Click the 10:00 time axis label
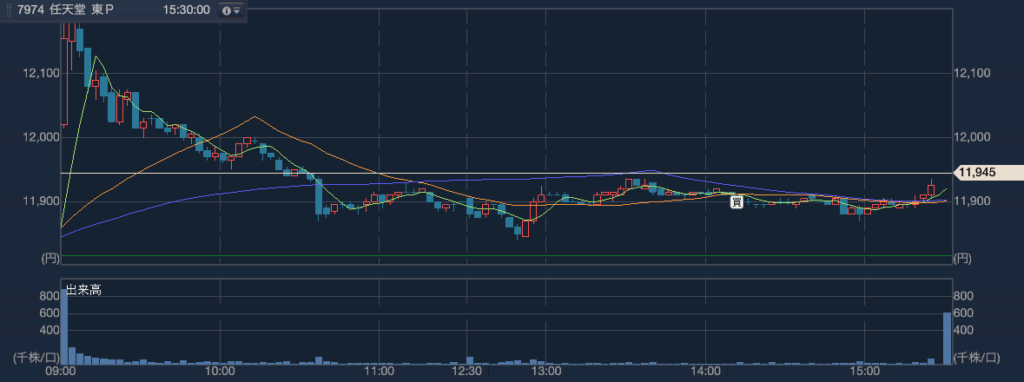This screenshot has height=382, width=1024. pos(220,372)
